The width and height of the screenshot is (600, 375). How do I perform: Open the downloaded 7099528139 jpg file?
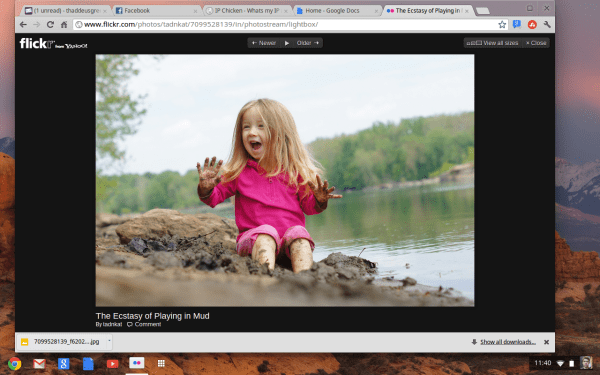point(61,342)
